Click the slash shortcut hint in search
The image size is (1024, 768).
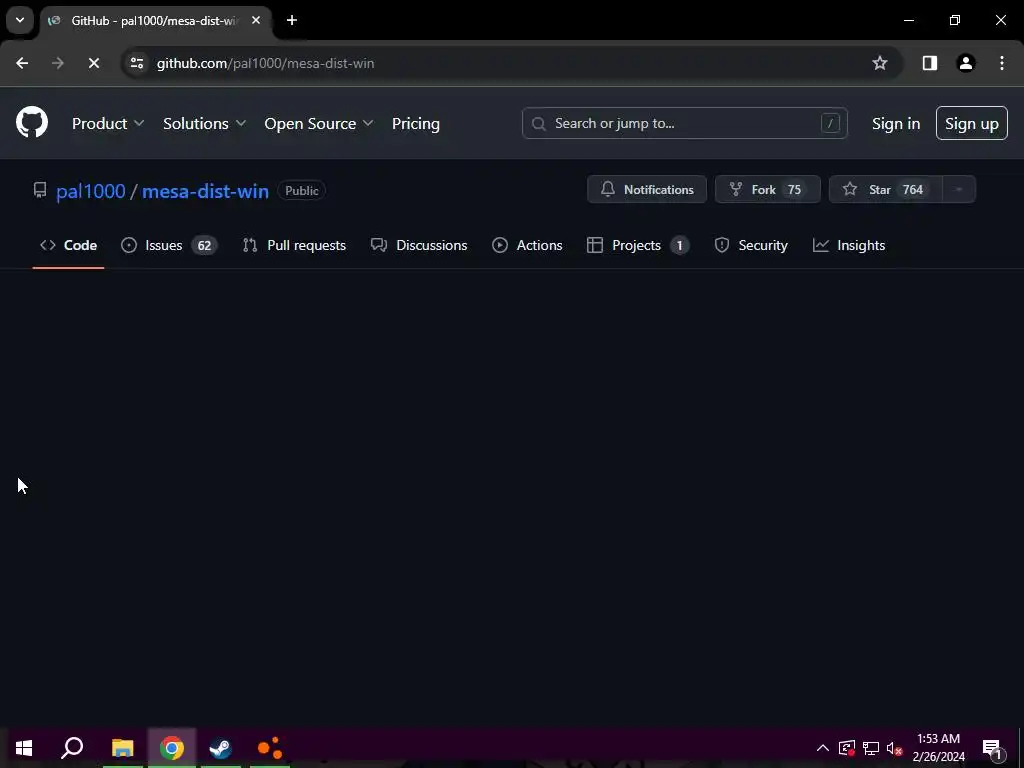coord(830,123)
